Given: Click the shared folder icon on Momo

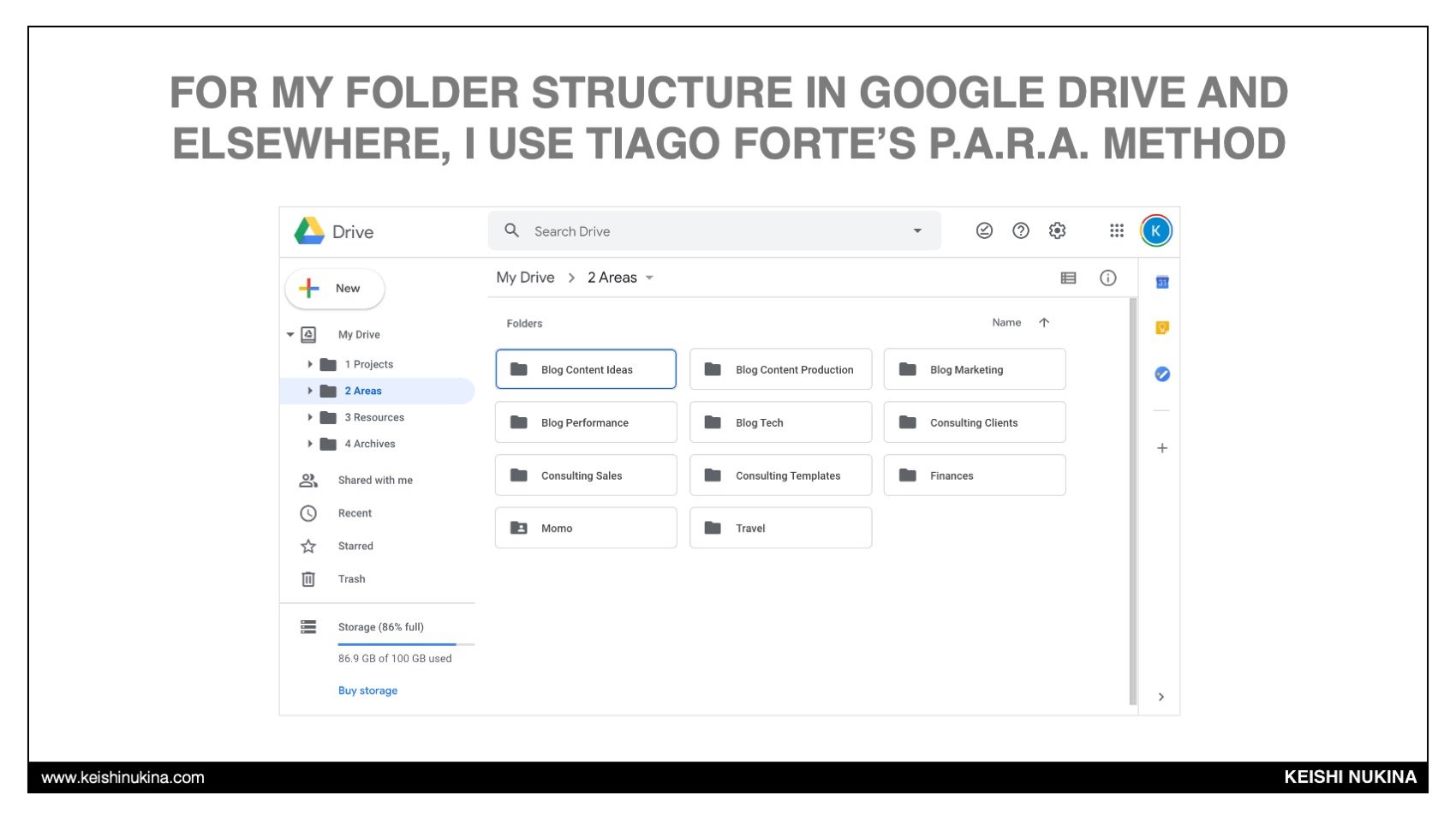Looking at the screenshot, I should [519, 528].
